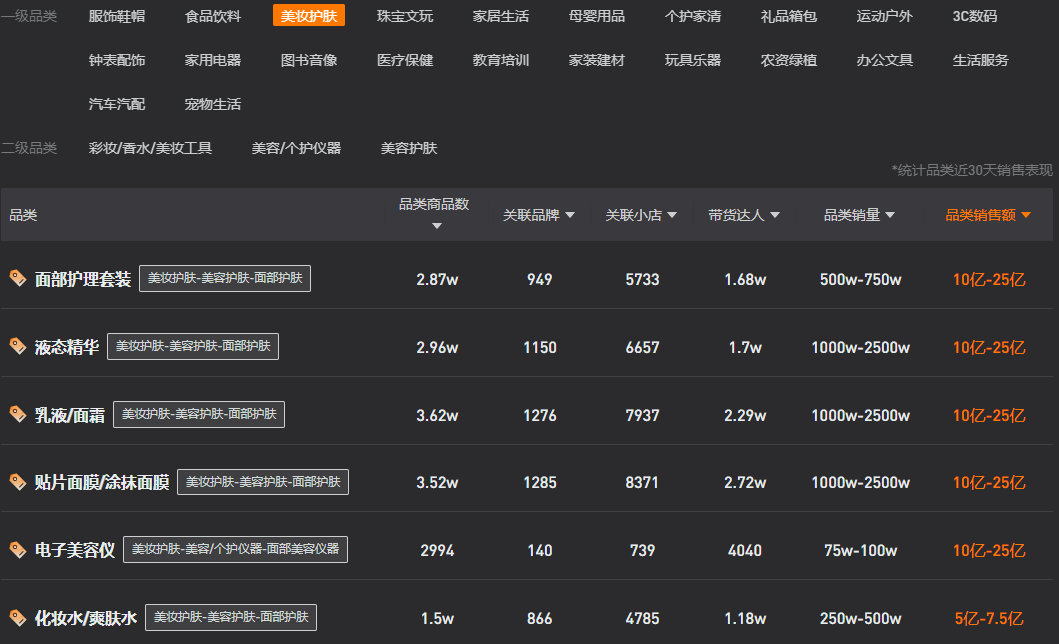Click the 美妆护肤-美容/个护仪器-面部美容仪器 tag

pos(235,549)
